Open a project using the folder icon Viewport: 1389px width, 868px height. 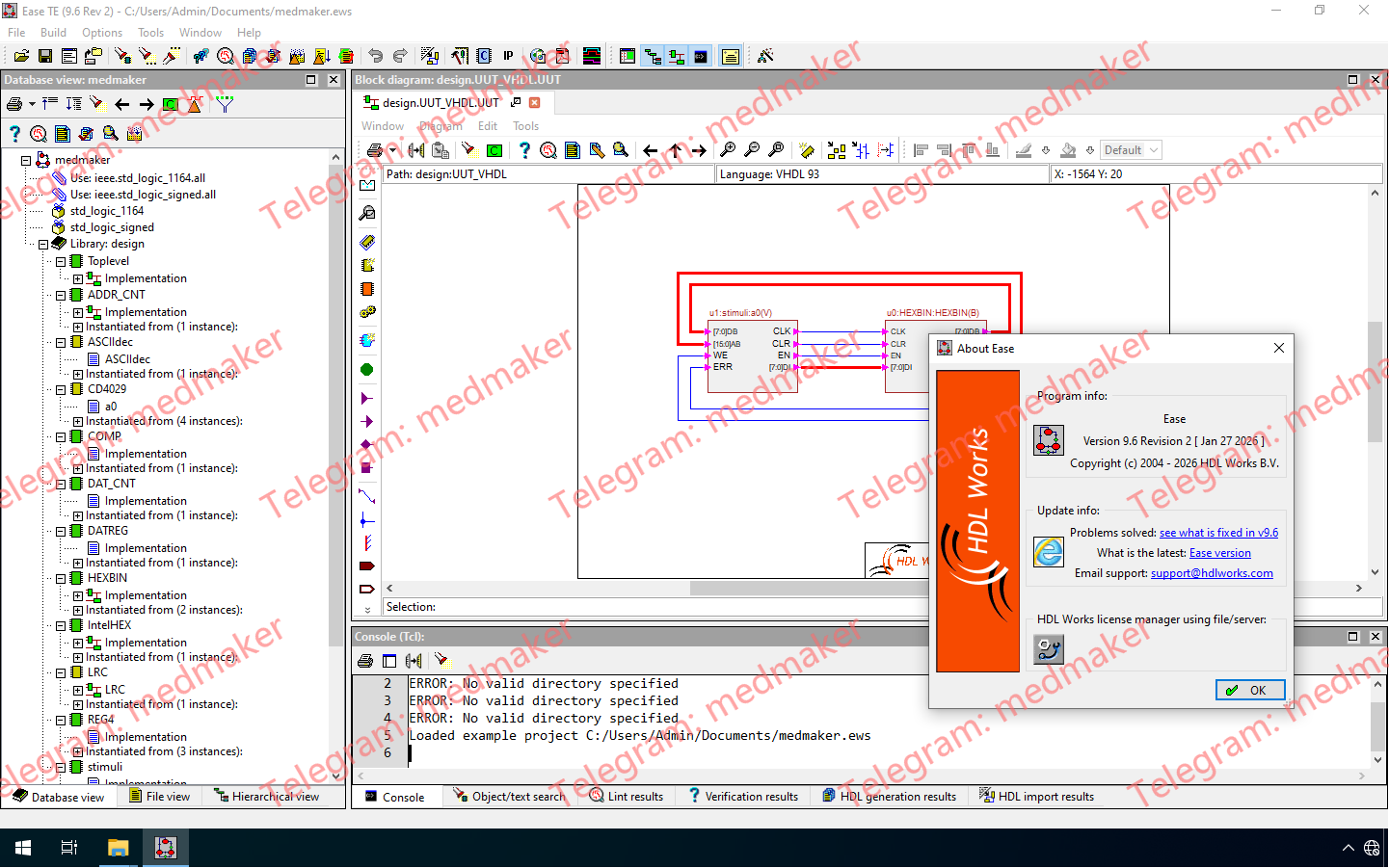[x=20, y=55]
